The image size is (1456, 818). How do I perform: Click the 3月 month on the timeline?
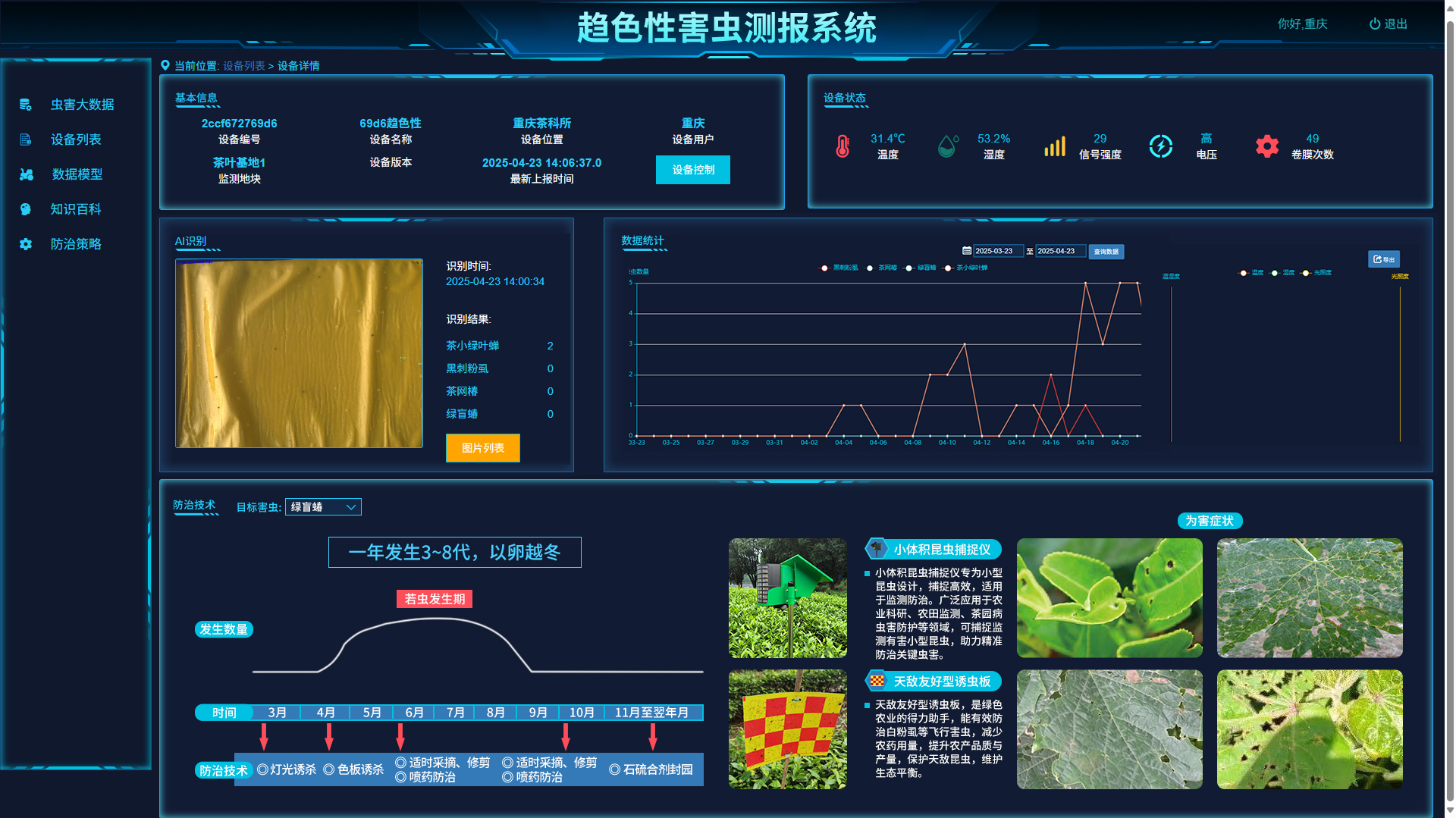coord(278,713)
